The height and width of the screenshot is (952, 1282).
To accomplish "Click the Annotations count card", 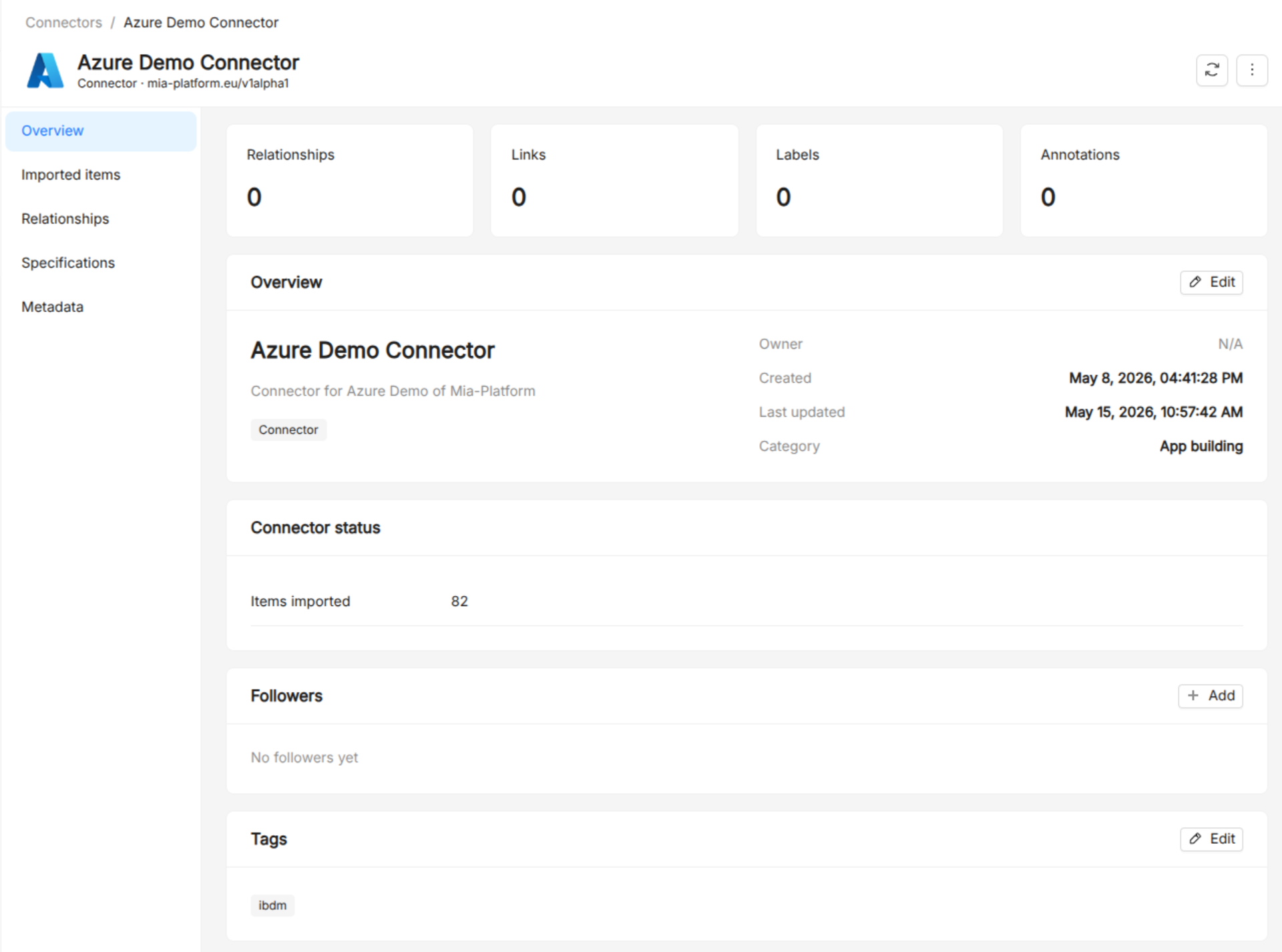I will (x=1144, y=180).
